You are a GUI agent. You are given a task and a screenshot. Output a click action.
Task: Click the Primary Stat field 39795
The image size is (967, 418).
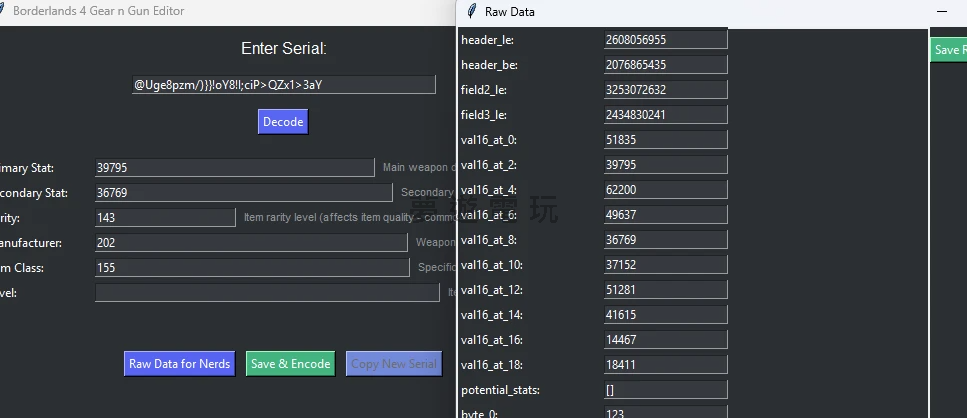pyautogui.click(x=234, y=168)
